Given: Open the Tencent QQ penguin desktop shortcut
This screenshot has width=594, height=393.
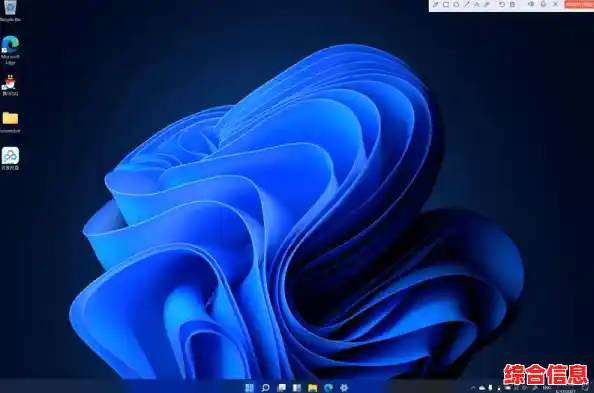Looking at the screenshot, I should [x=10, y=85].
